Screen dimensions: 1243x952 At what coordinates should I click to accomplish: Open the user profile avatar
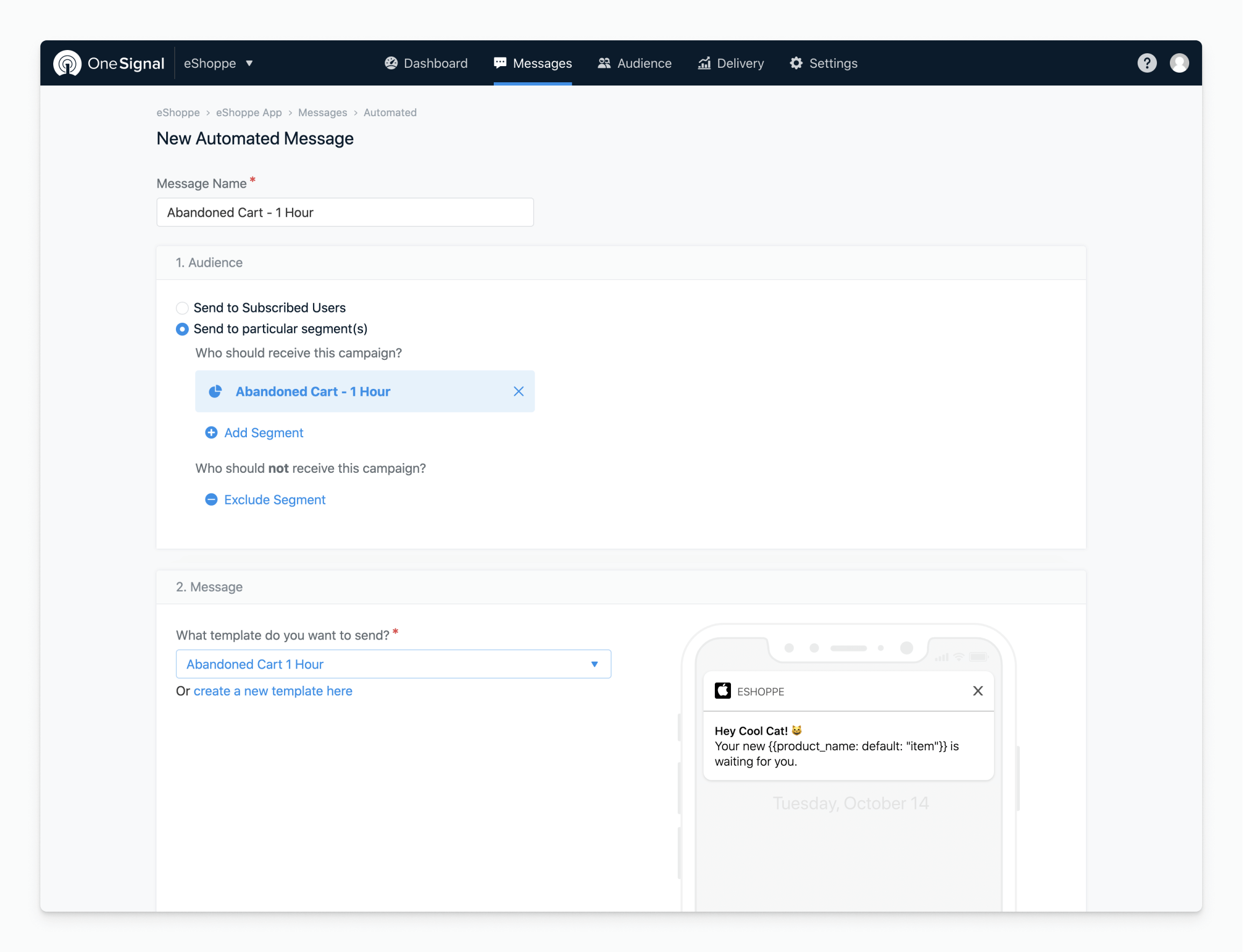pyautogui.click(x=1179, y=63)
